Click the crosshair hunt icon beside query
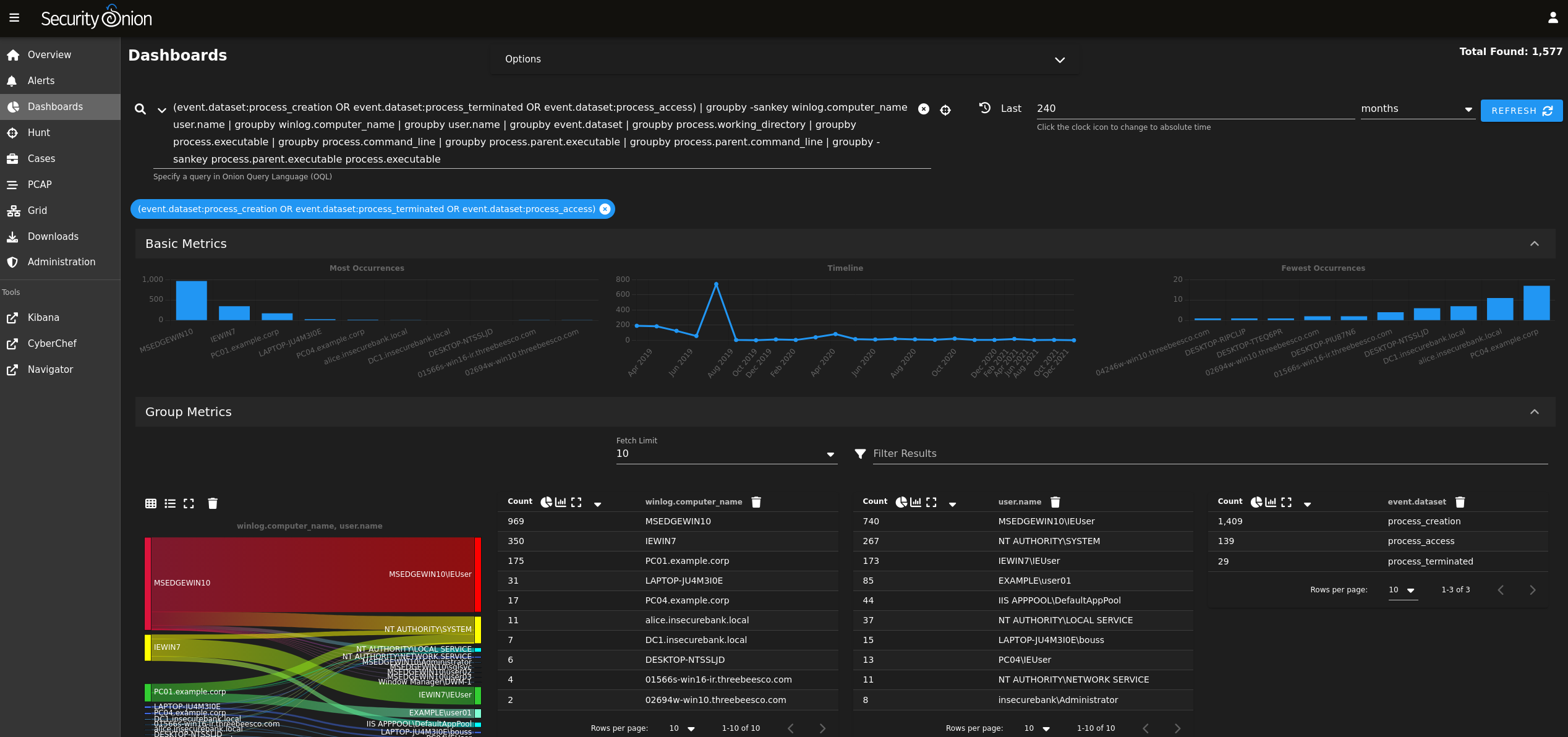The image size is (1568, 737). (945, 110)
